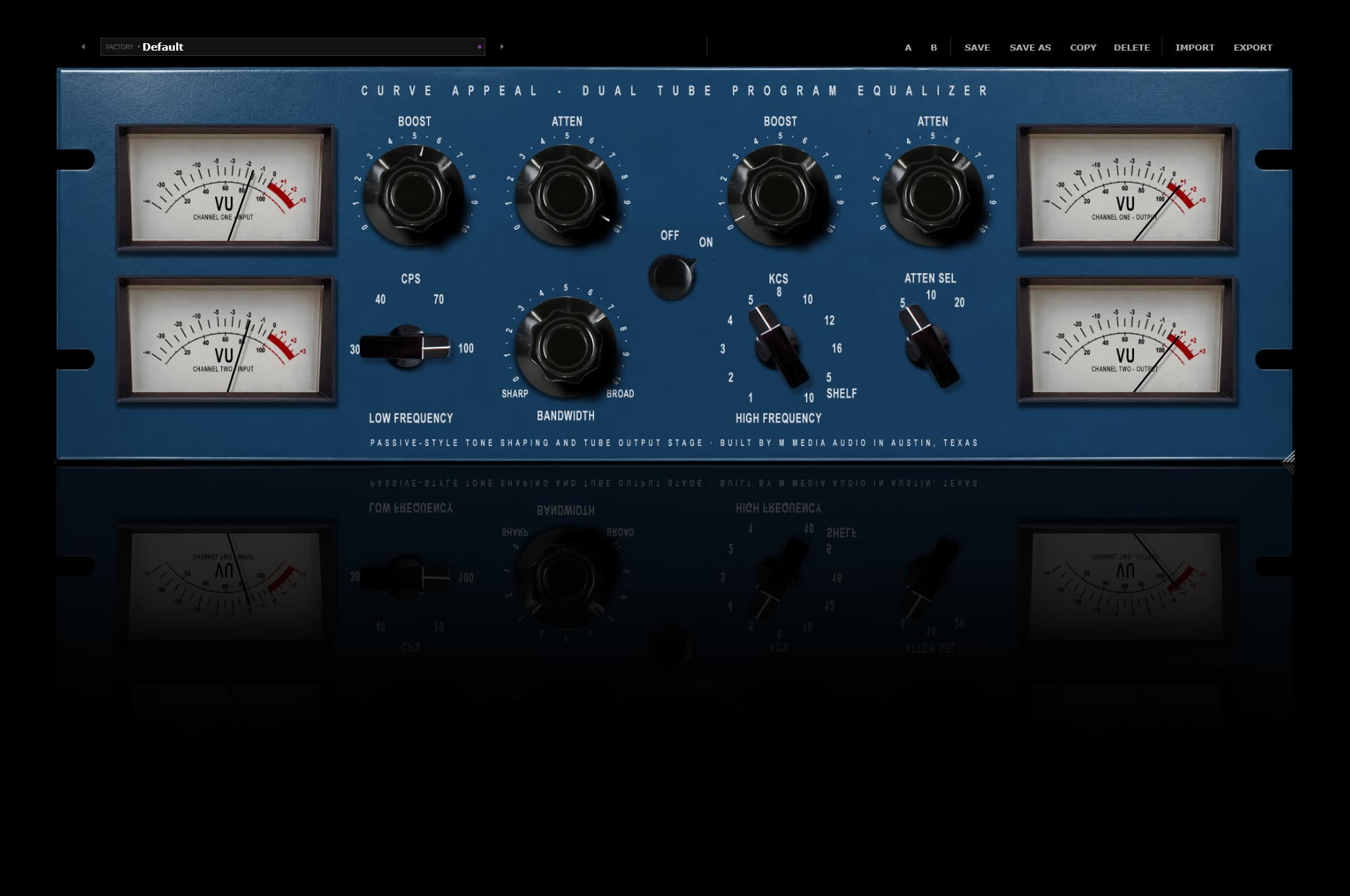Screen dimensions: 1350x896
Task: Click SAVE AS in the preset bar
Action: [x=1030, y=47]
